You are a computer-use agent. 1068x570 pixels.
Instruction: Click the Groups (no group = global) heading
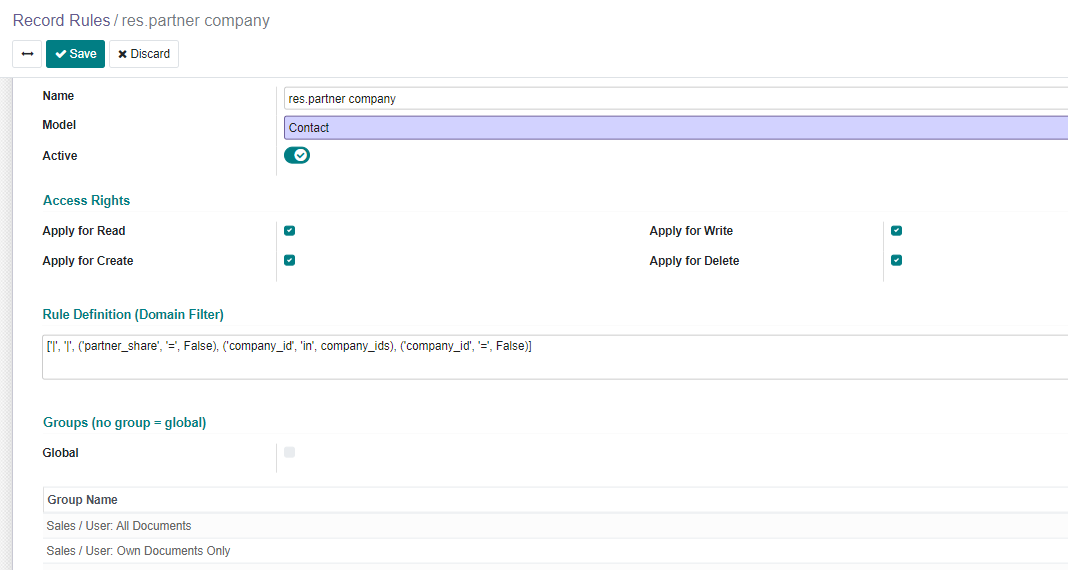pyautogui.click(x=125, y=423)
